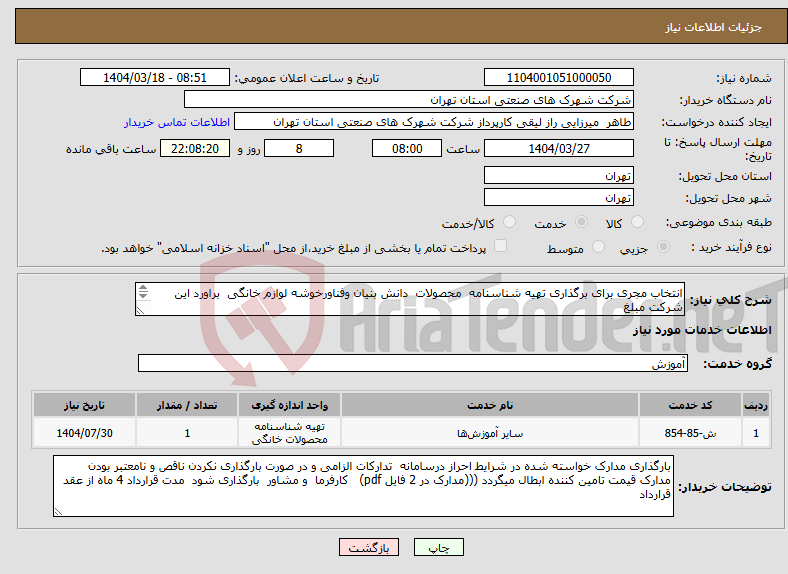
Task: Click the چاپ print button
Action: pyautogui.click(x=439, y=547)
